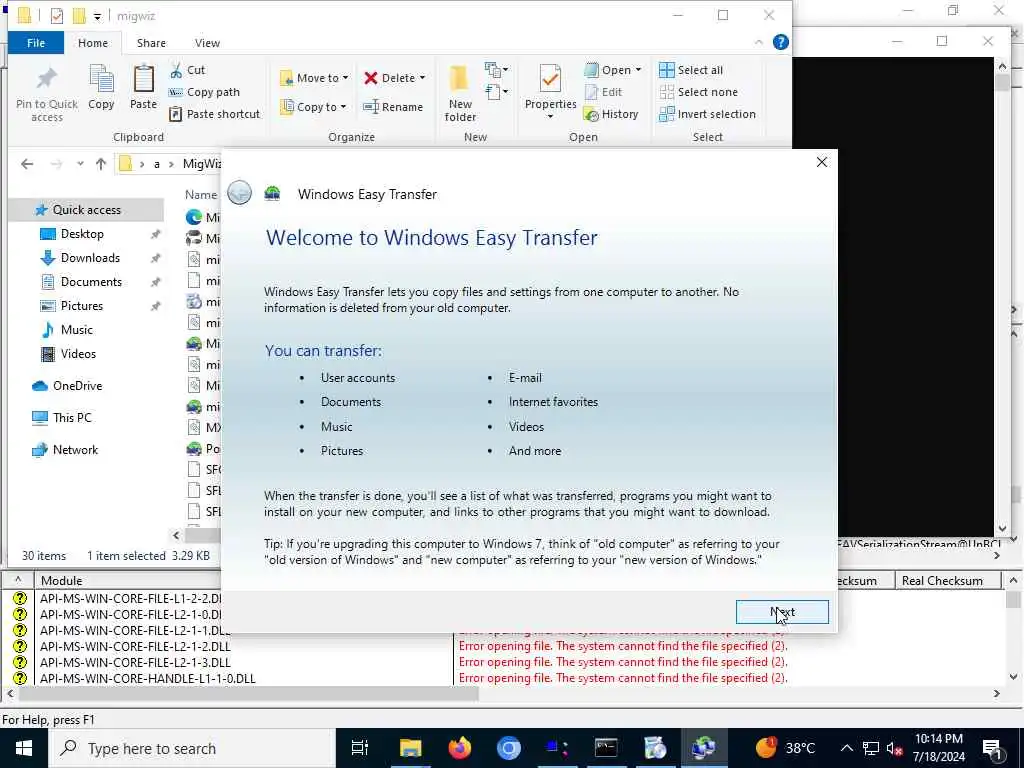Click the volume icon in system tray
This screenshot has height=768, width=1024.
click(x=894, y=749)
